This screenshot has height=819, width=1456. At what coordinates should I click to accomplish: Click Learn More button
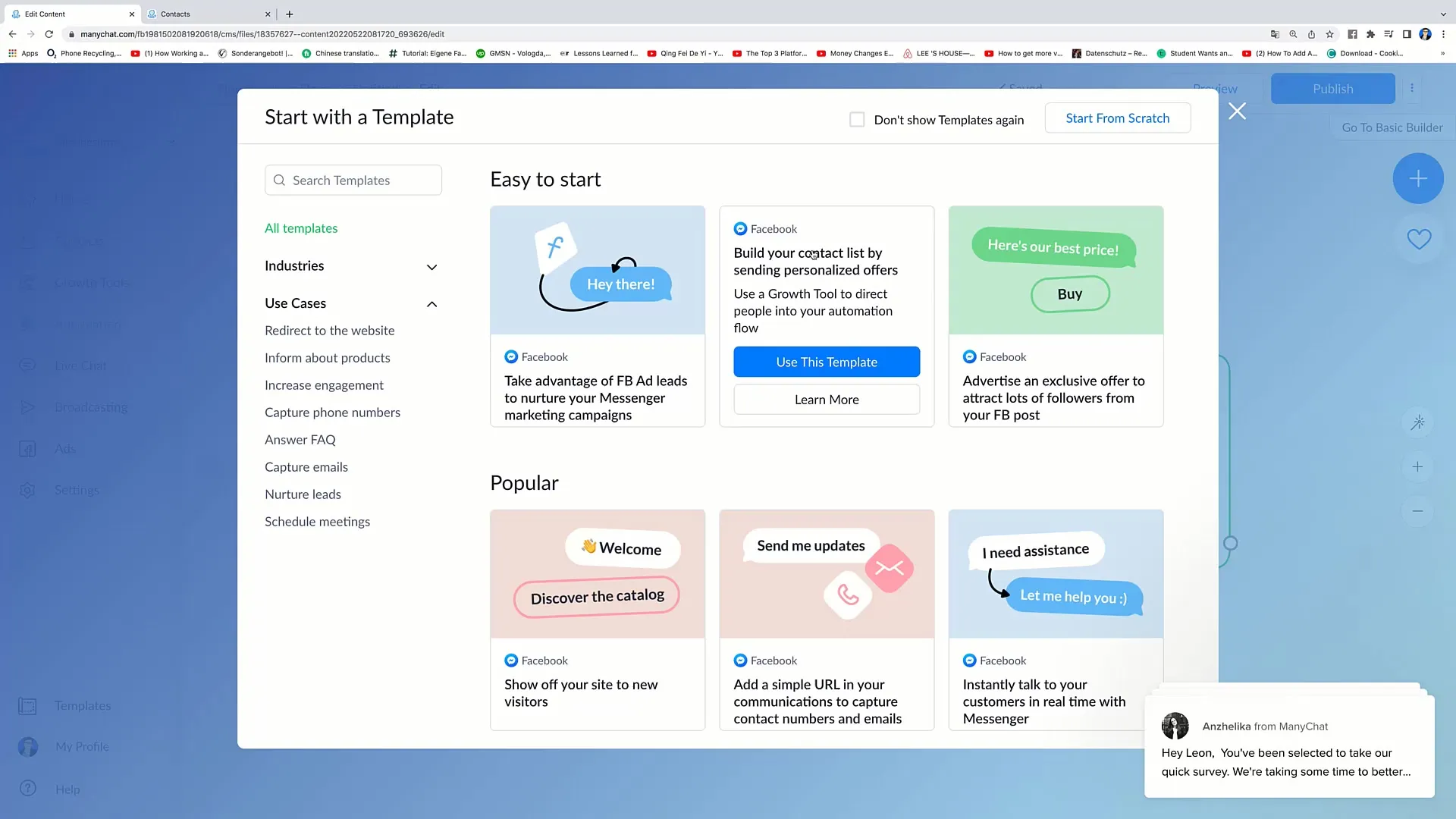[x=827, y=400]
